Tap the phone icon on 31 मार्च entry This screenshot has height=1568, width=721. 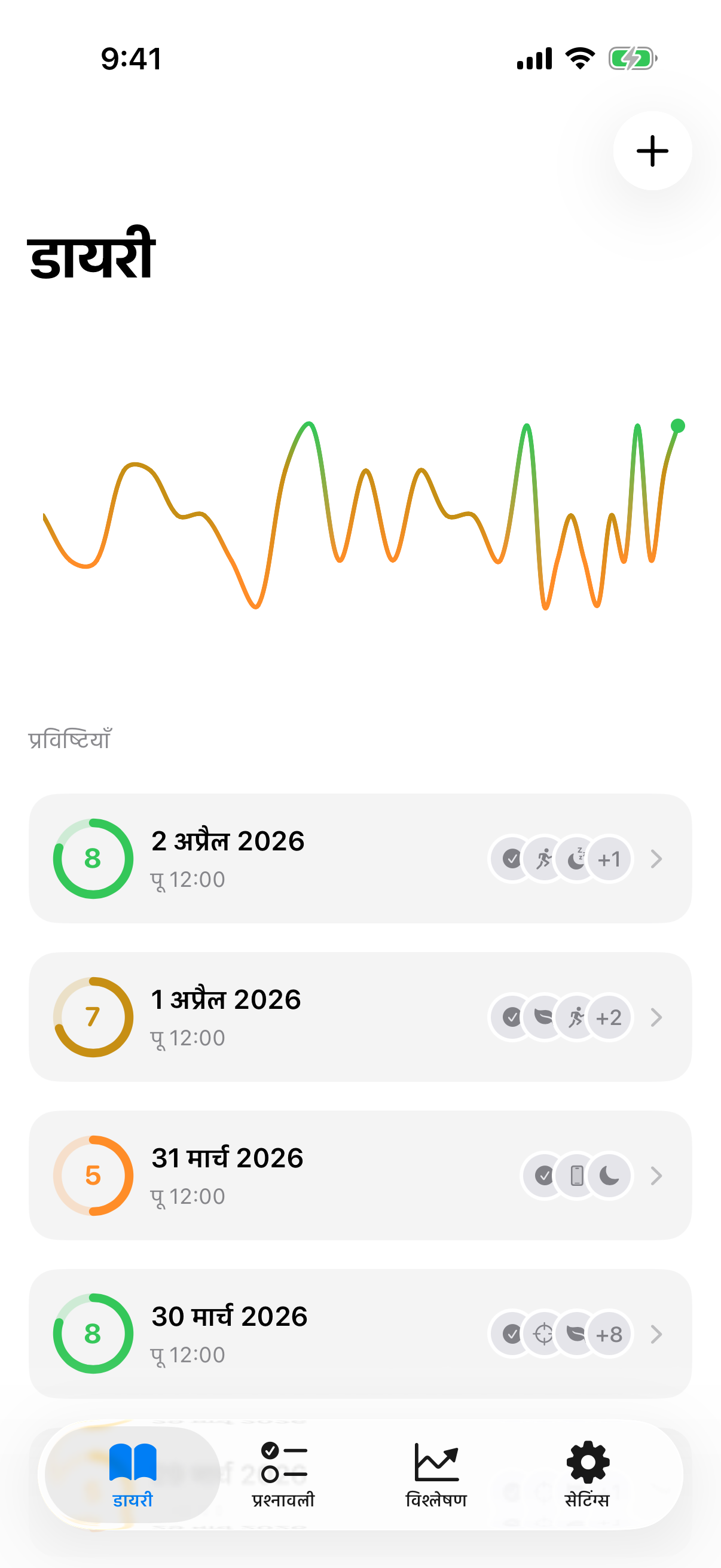577,1175
